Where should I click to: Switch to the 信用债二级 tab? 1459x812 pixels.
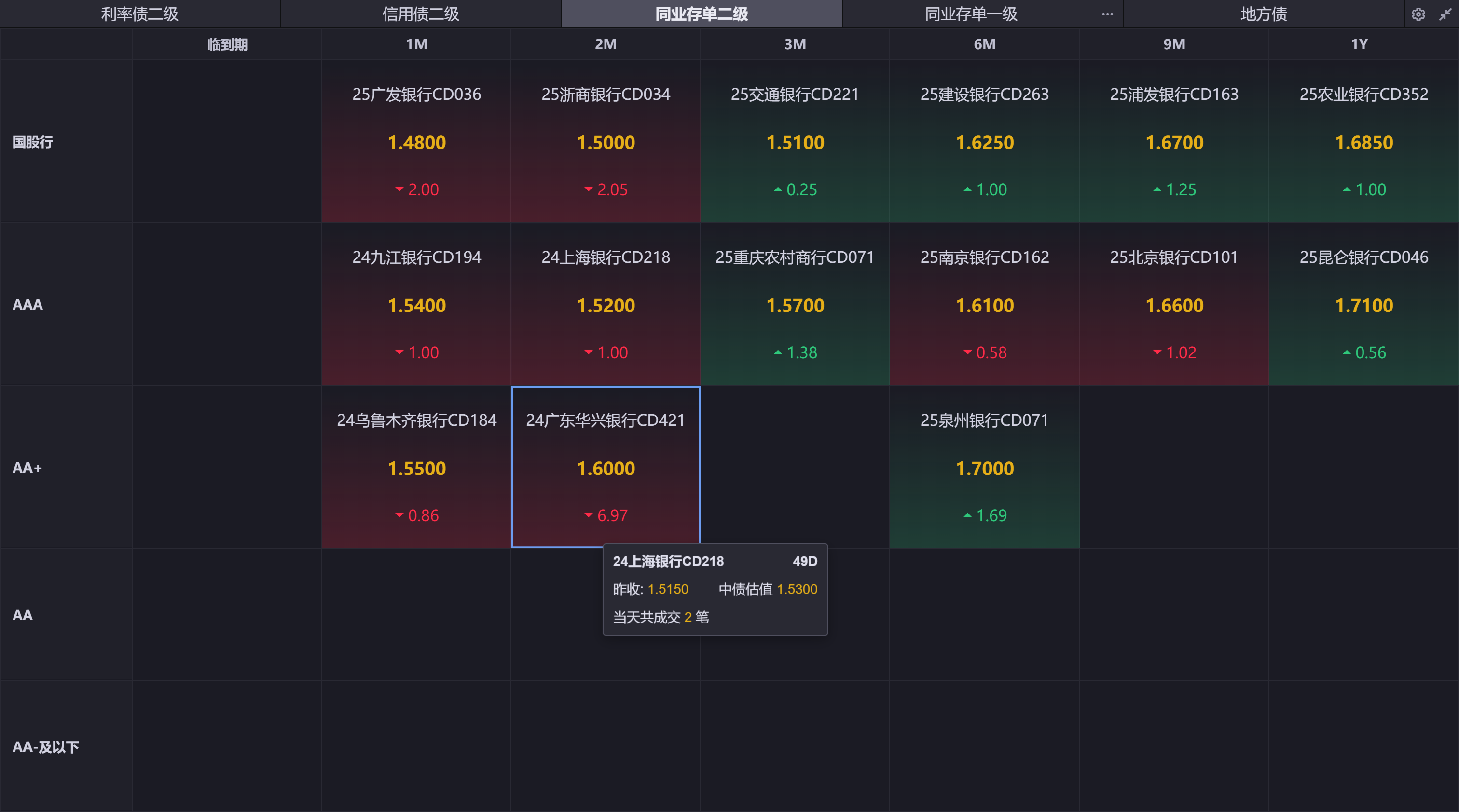(x=420, y=14)
